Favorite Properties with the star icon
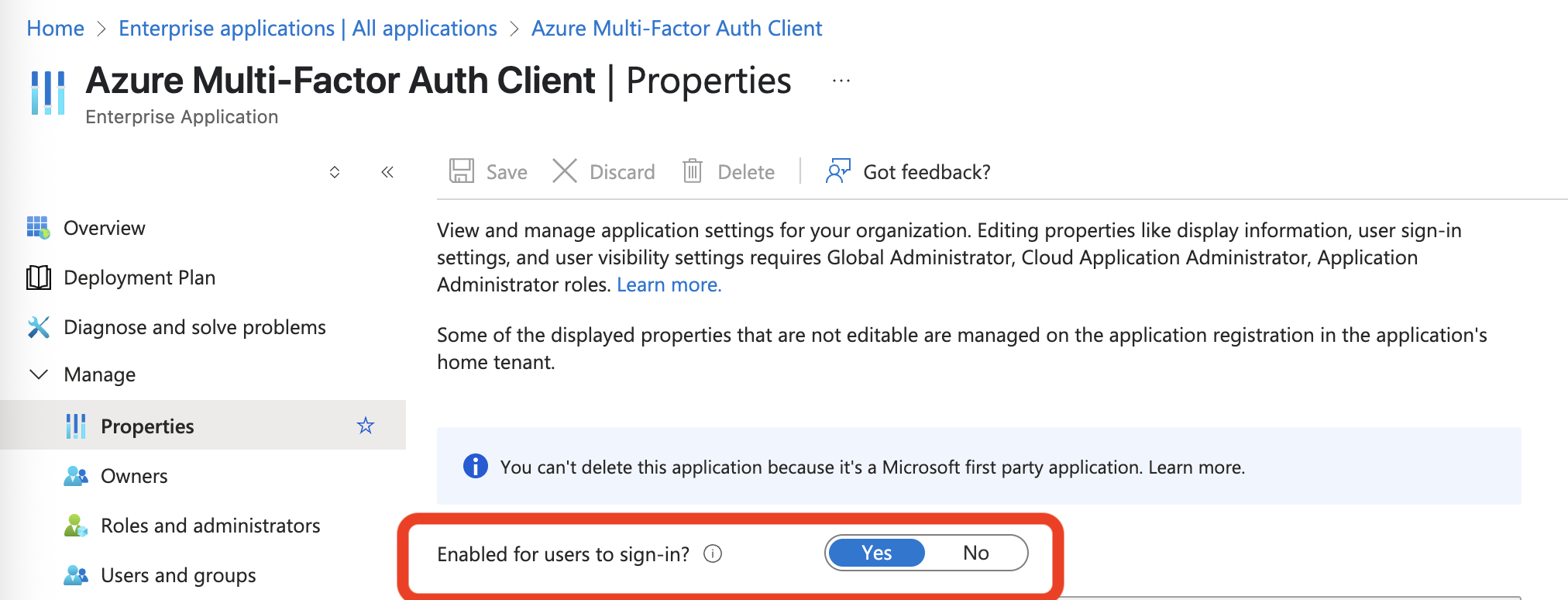The width and height of the screenshot is (1568, 600). 366,426
